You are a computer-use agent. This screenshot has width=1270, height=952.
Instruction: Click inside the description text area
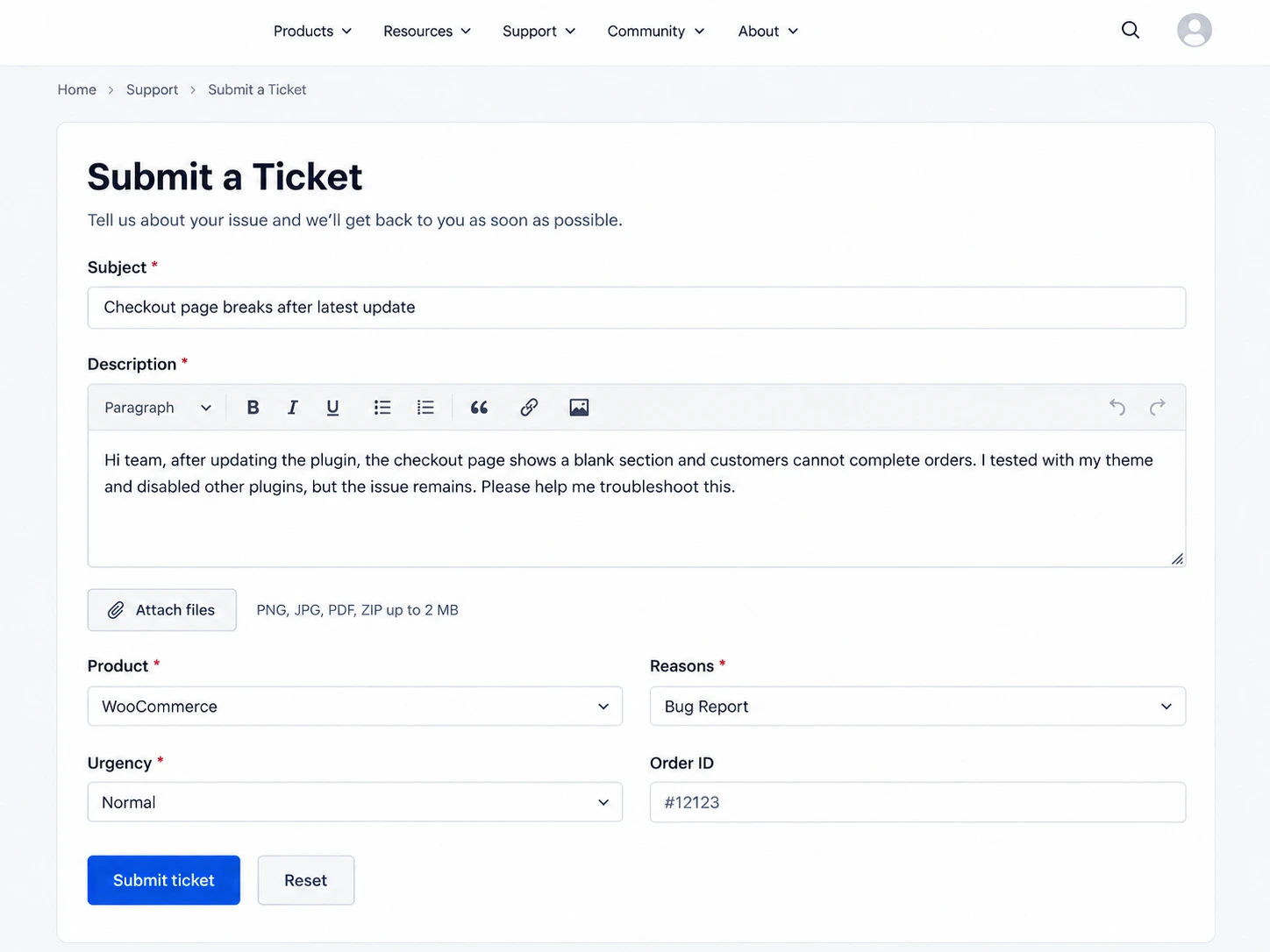637,498
